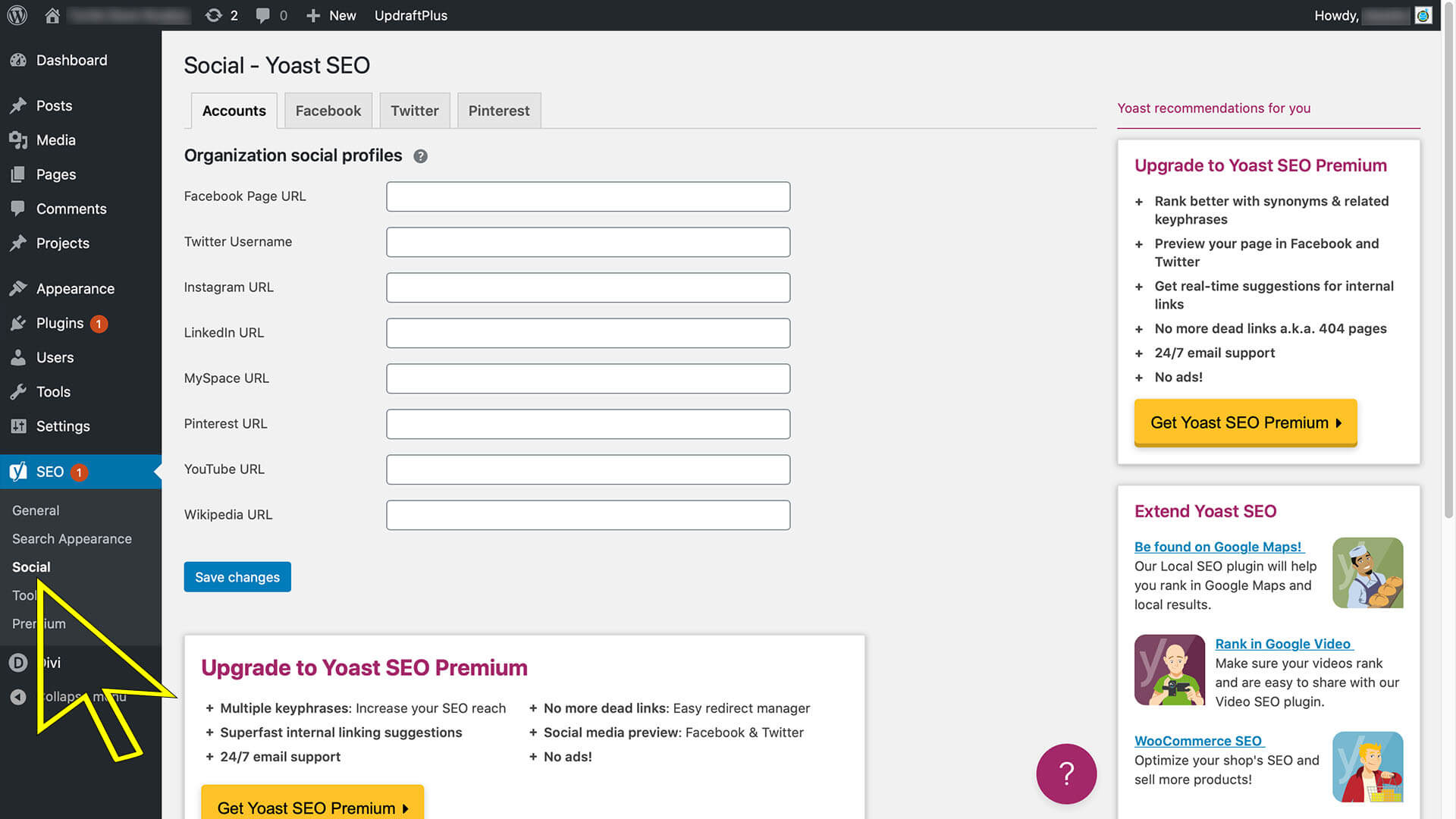The image size is (1456, 819).
Task: Focus the MySpace URL field
Action: (588, 378)
